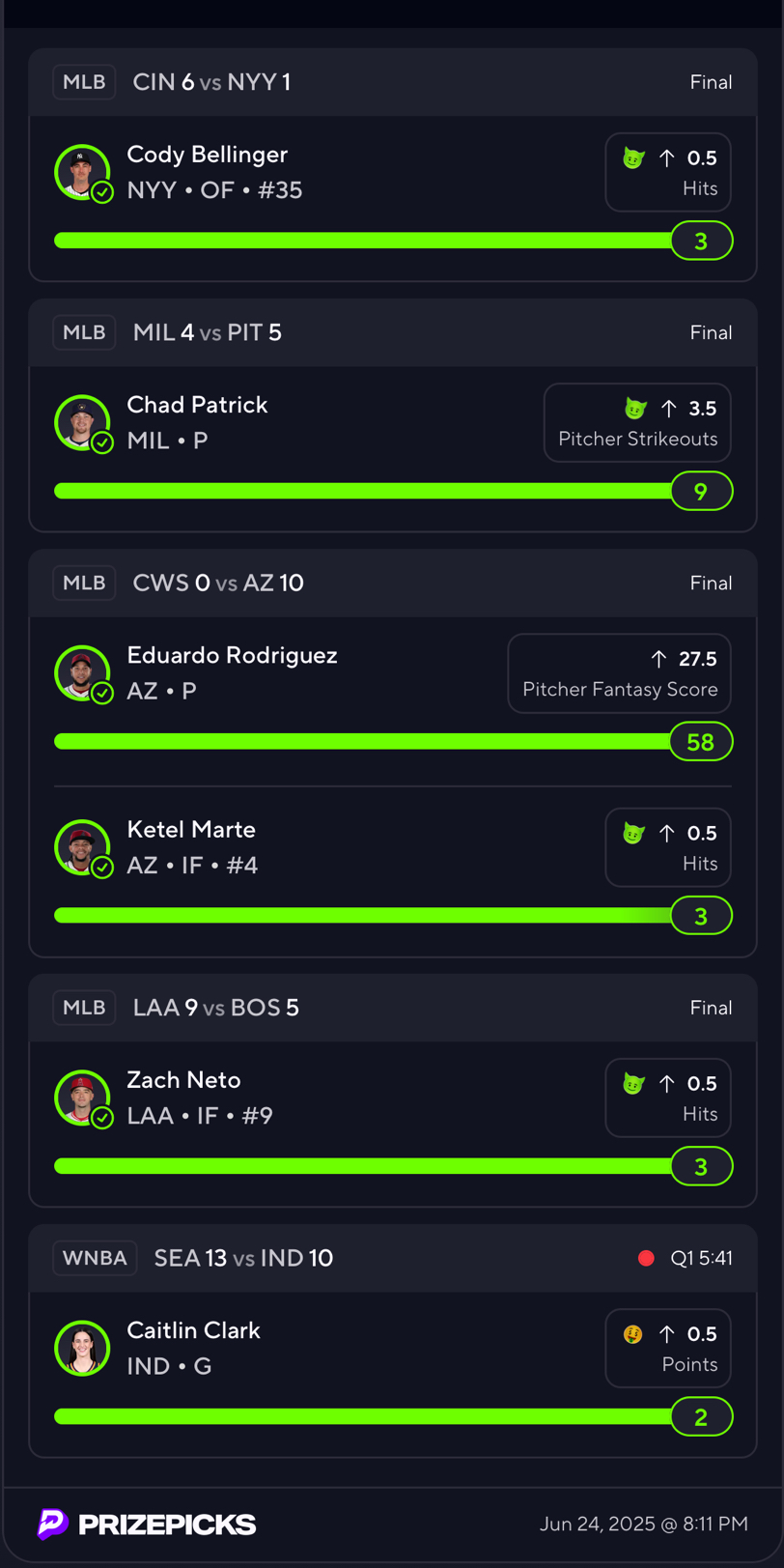The width and height of the screenshot is (784, 1568).
Task: Click the checkmark badge on Zach Neto's avatar
Action: coord(102,1118)
